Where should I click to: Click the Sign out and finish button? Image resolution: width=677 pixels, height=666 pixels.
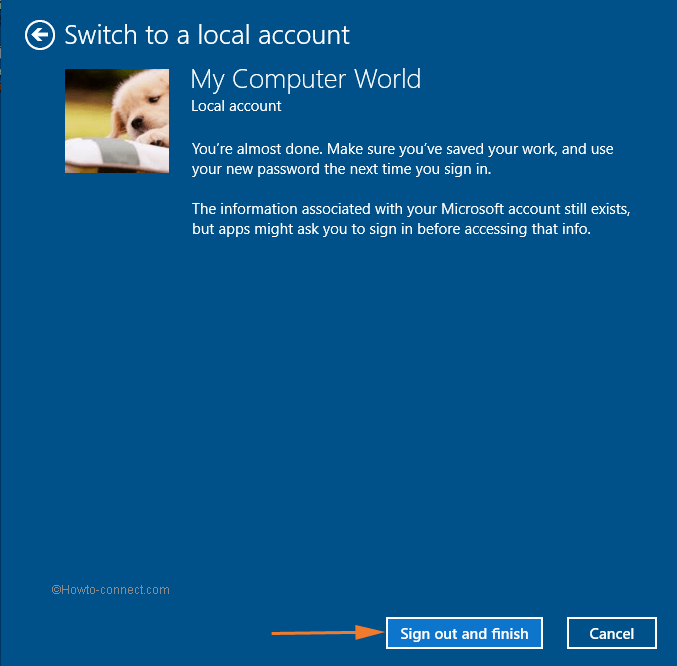[x=464, y=633]
